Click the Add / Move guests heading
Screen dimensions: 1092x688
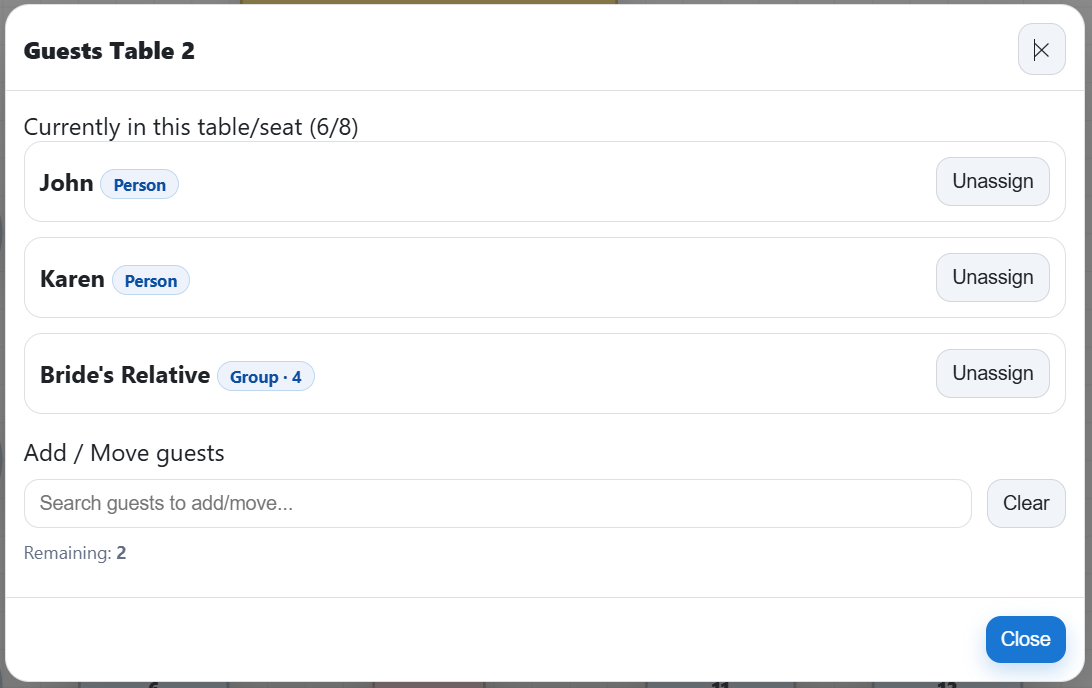(x=124, y=453)
